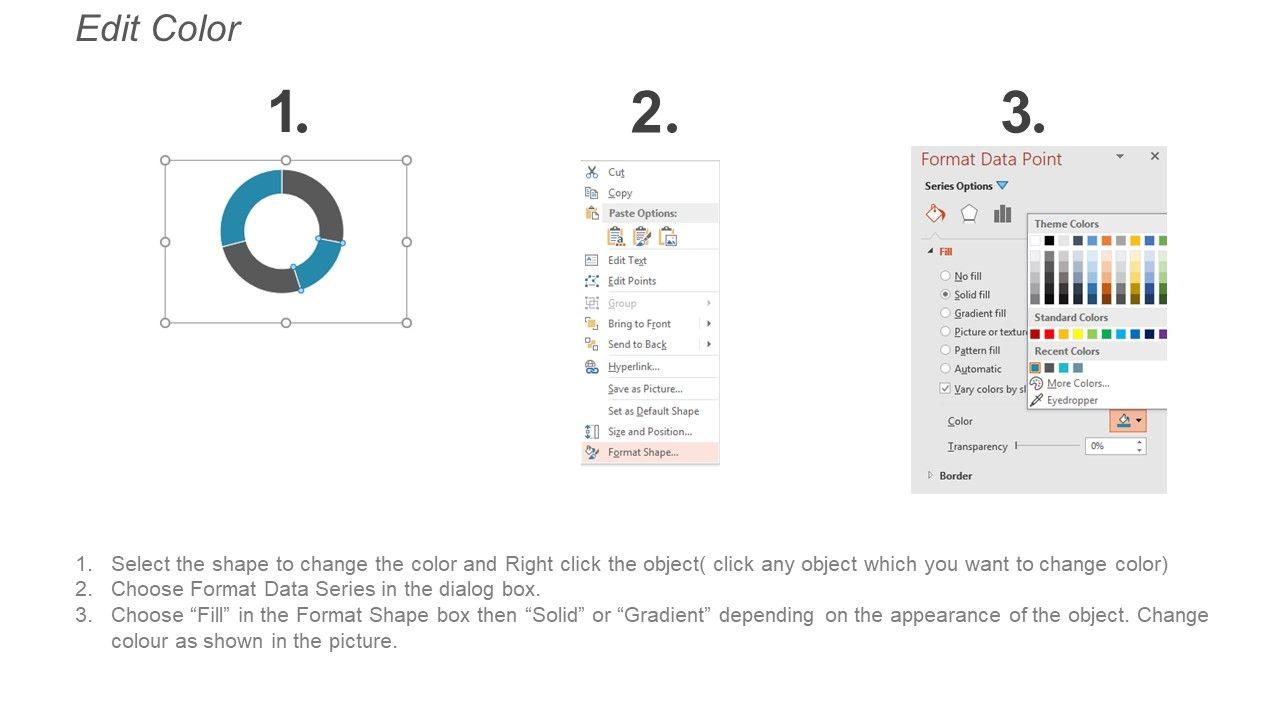Pick the red swatch in Standard Colors
Screen dimensions: 1280x720
coord(1050,334)
